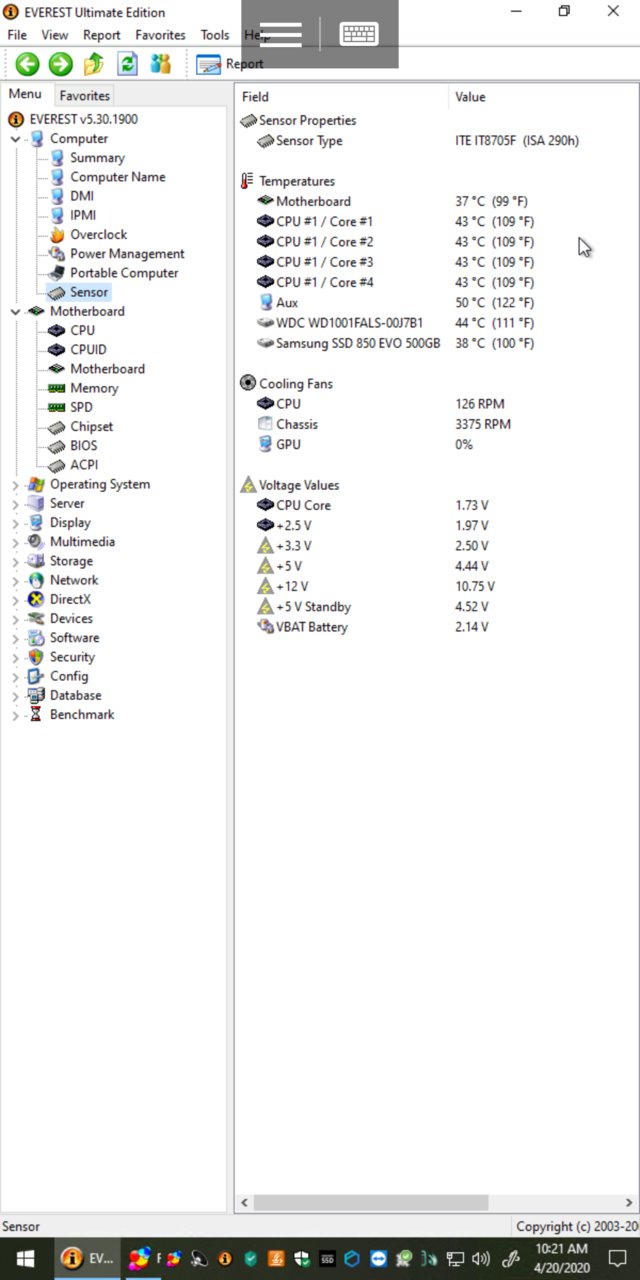
Task: Select the Summary page icon in the tree
Action: pos(57,158)
